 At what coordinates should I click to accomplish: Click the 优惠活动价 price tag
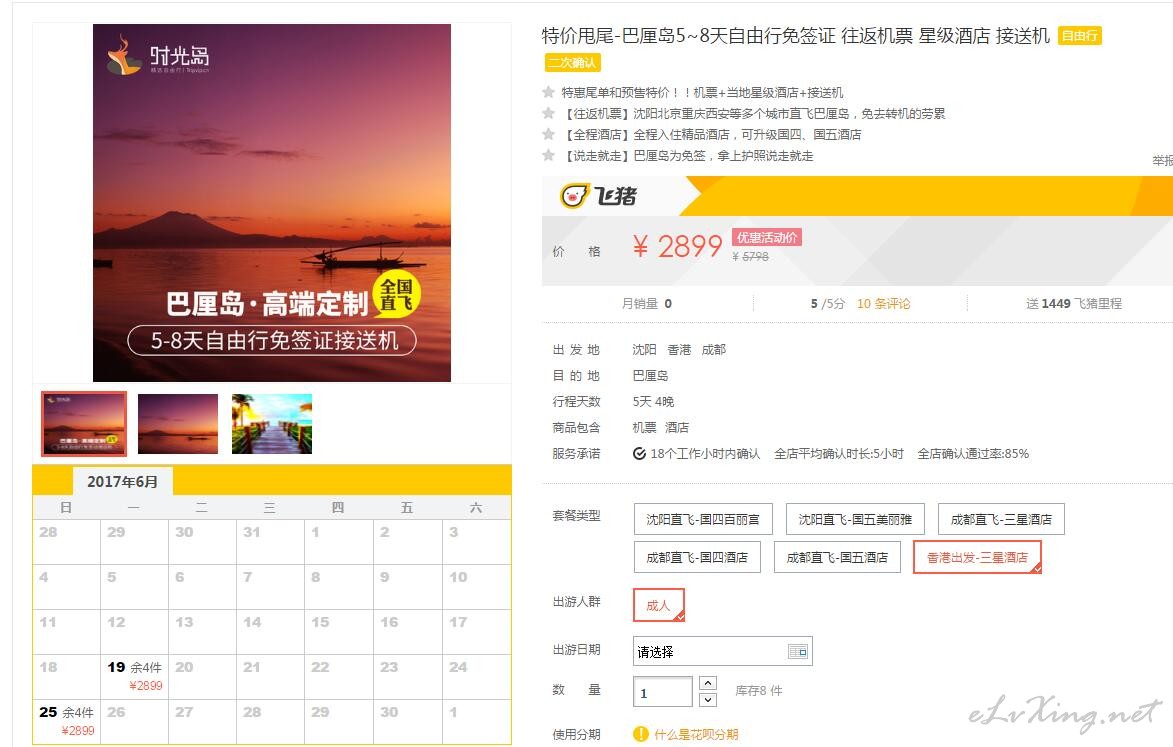(x=767, y=237)
